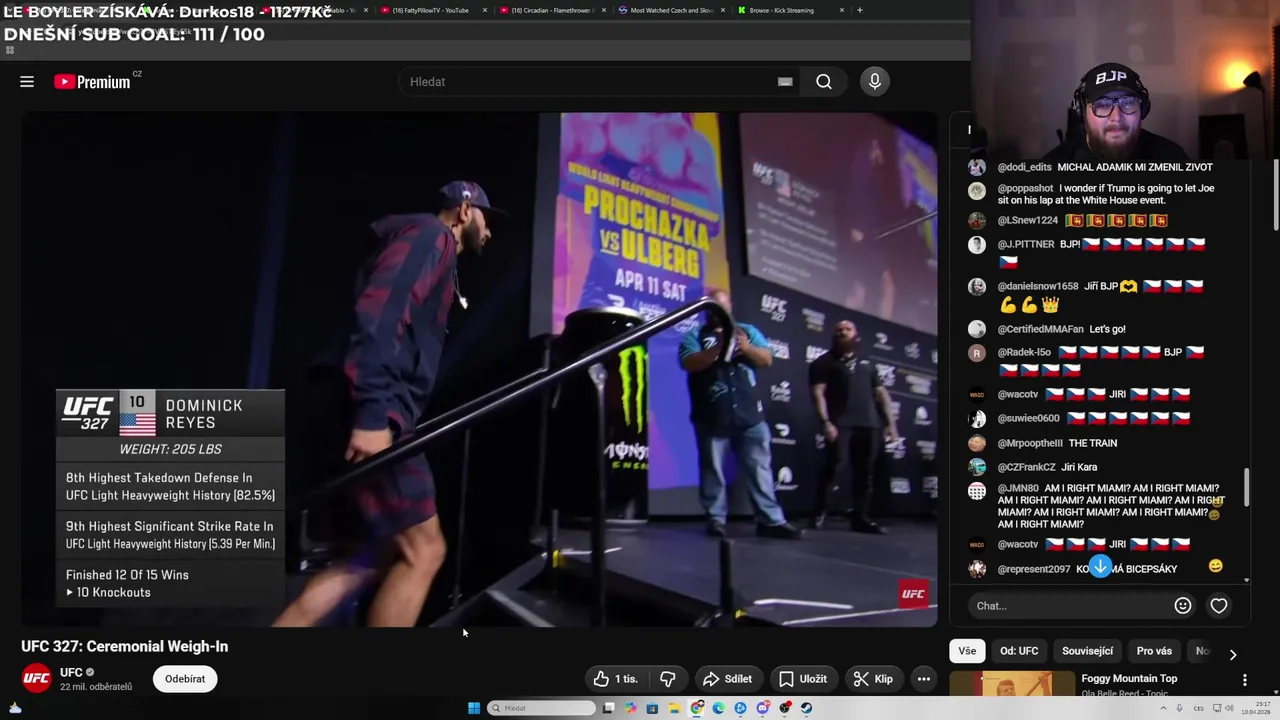Open the Windows Start menu
The width and height of the screenshot is (1280, 720).
point(473,708)
